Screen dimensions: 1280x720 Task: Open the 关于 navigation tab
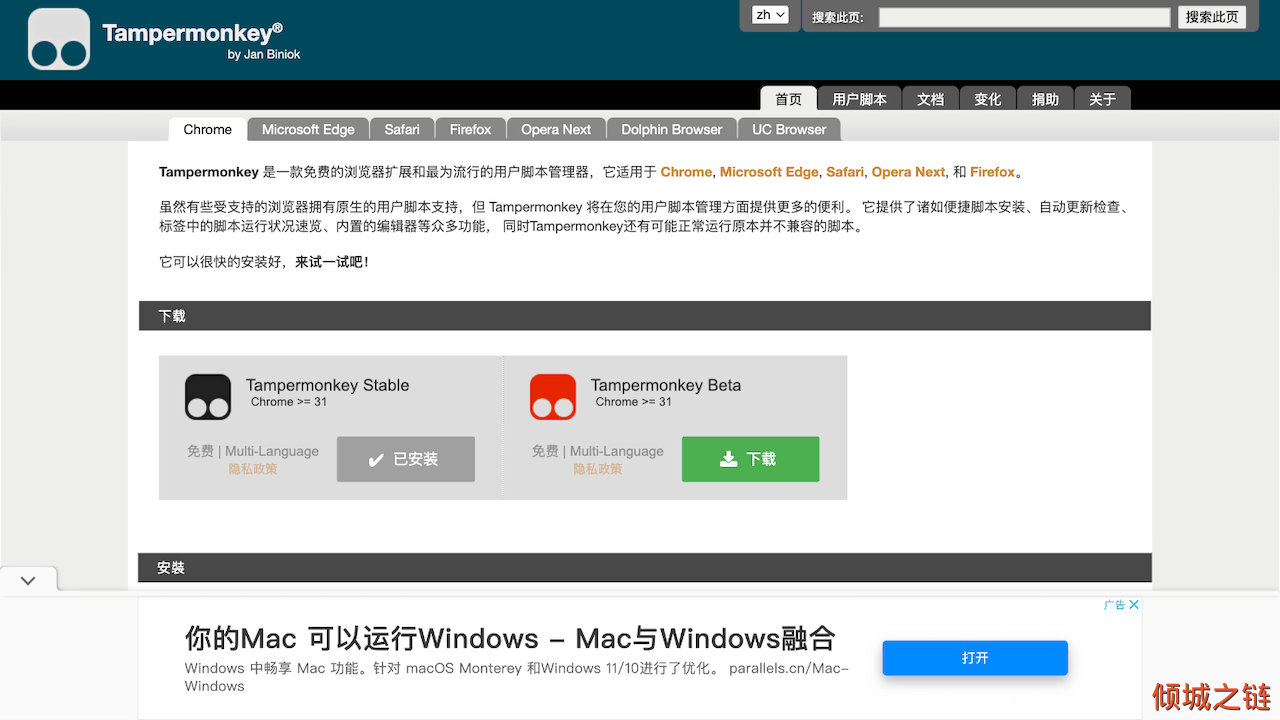click(x=1103, y=99)
